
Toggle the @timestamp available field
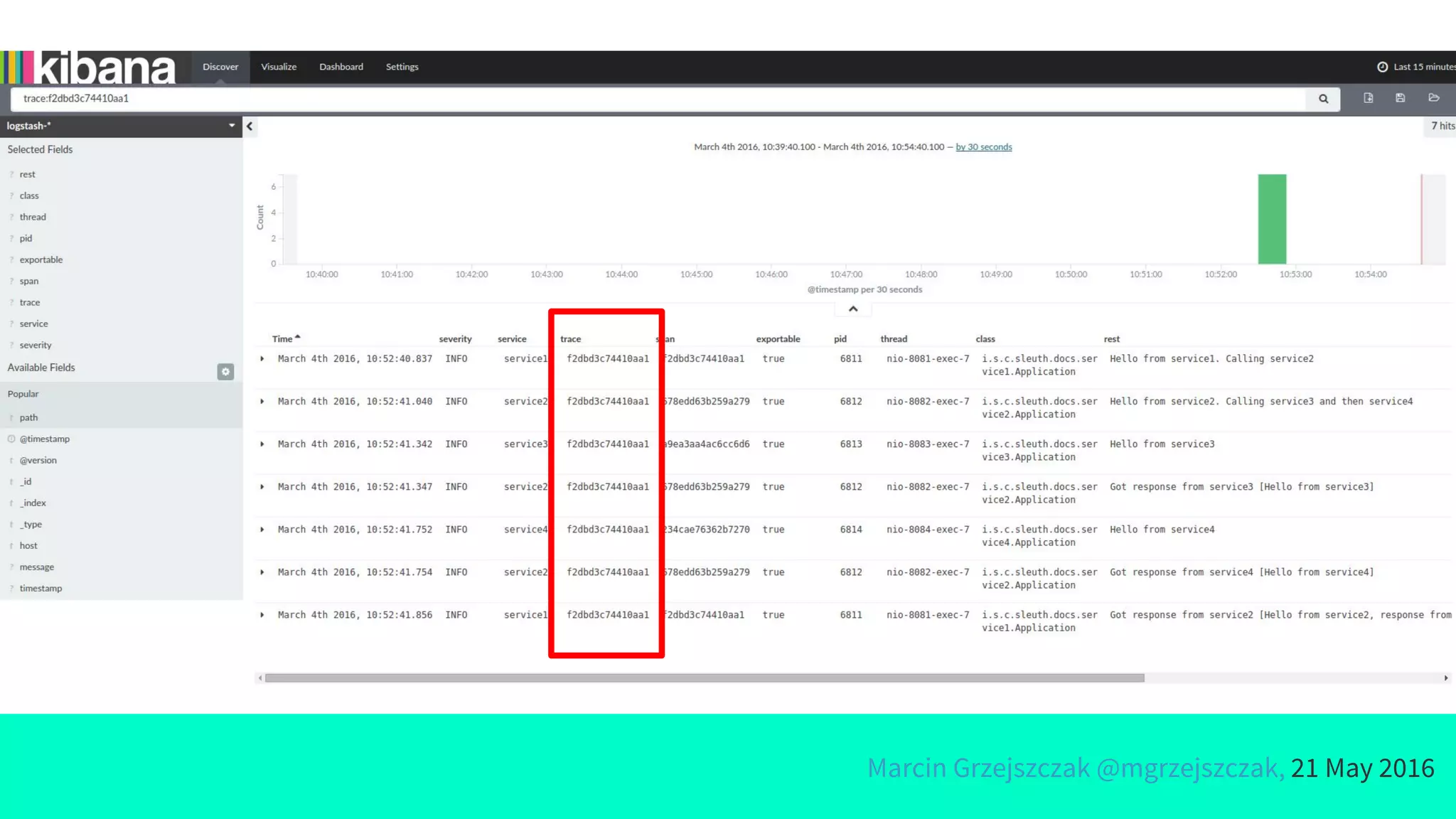coord(45,439)
